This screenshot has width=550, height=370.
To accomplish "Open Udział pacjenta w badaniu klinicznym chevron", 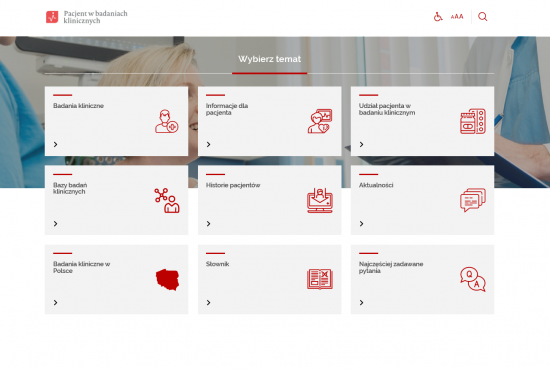I will pos(361,144).
